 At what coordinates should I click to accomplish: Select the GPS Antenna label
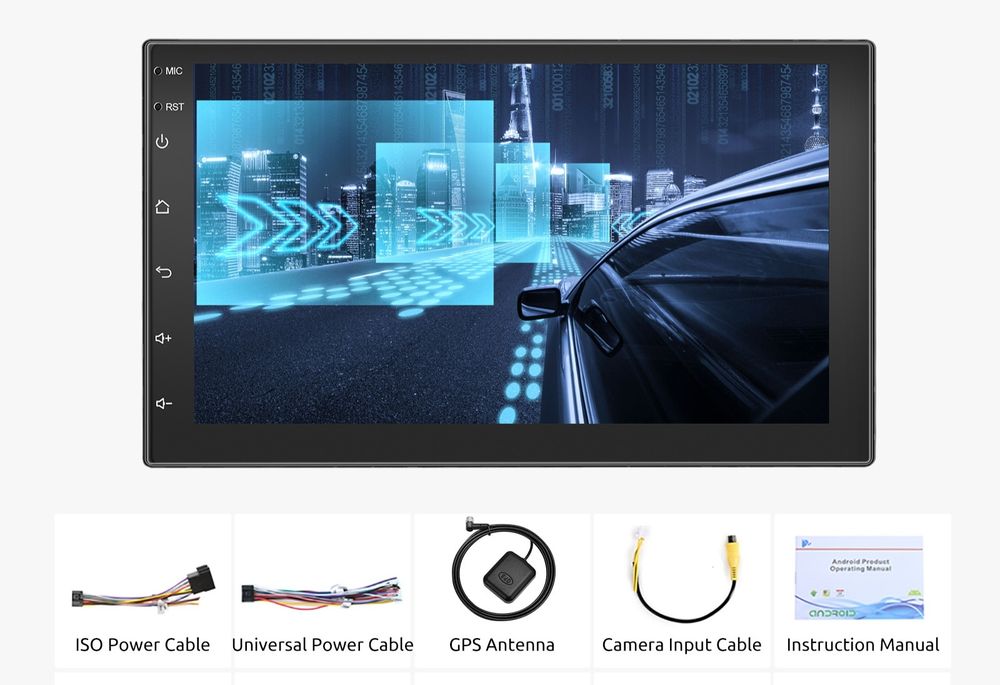point(502,645)
